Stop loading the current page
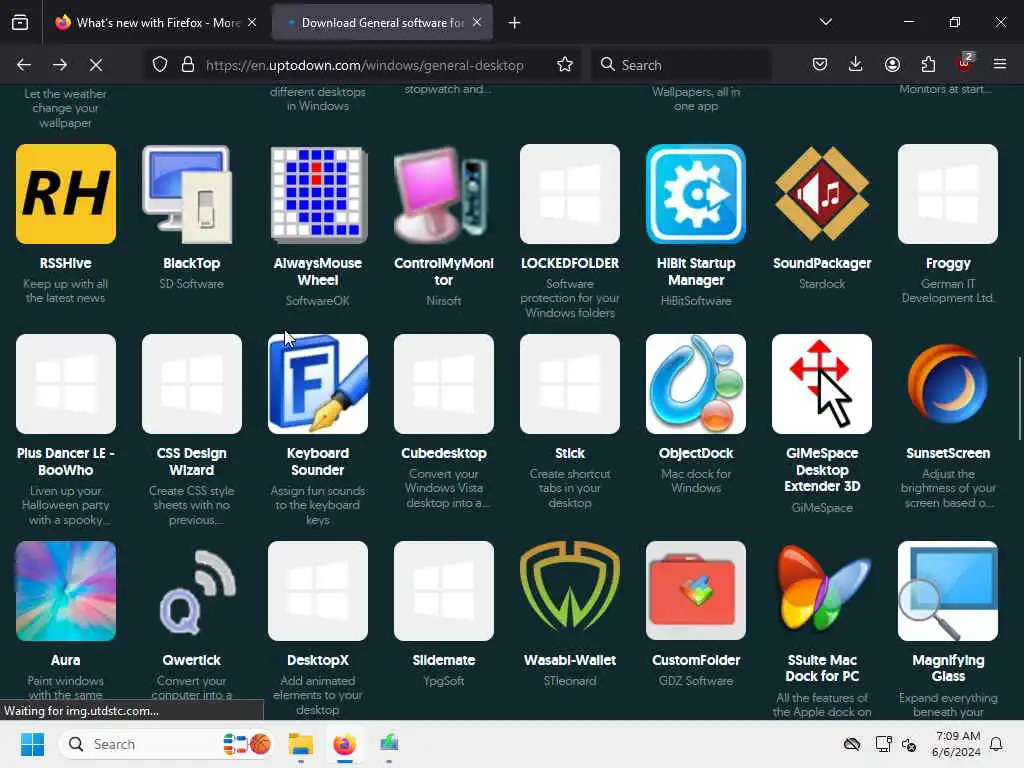Screen dimensions: 1024x768 coord(96,65)
